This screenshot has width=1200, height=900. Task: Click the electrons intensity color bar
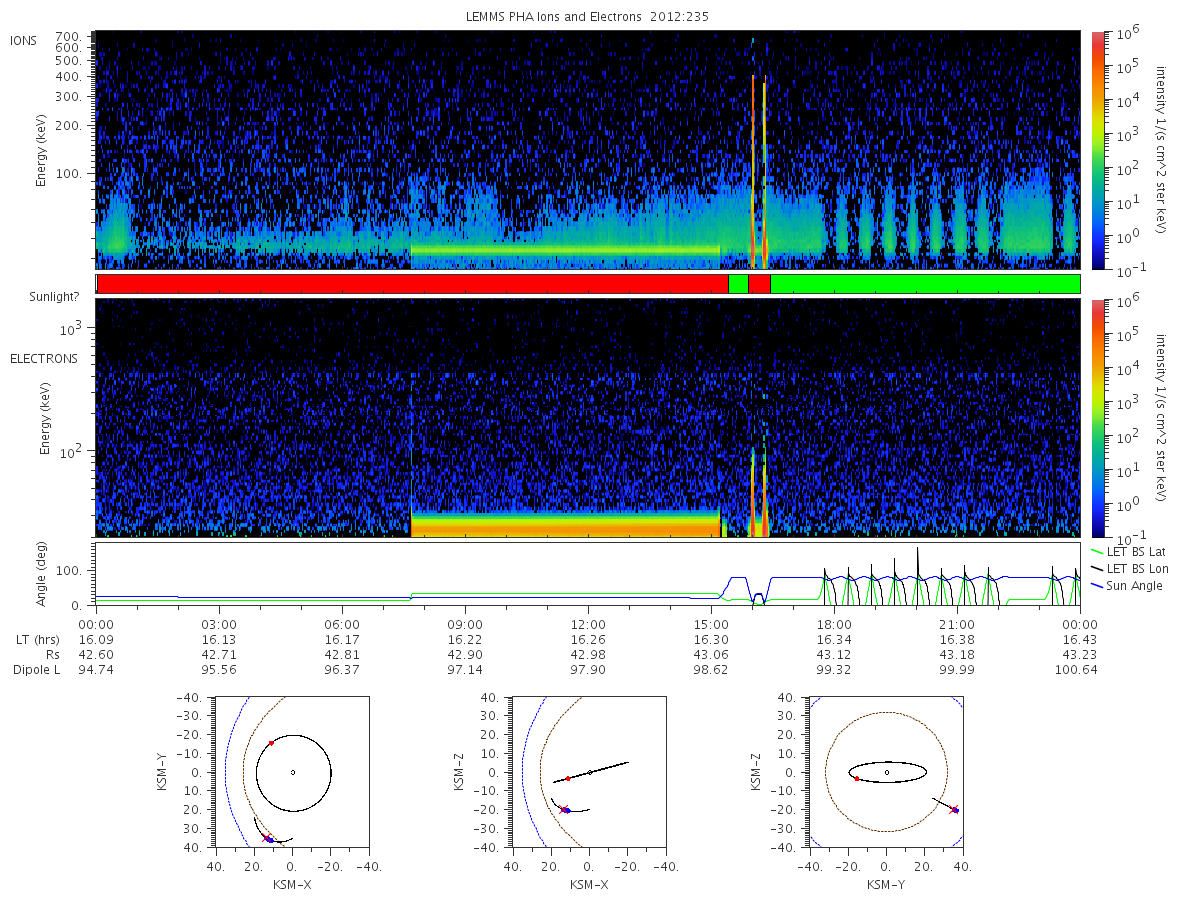[1098, 418]
